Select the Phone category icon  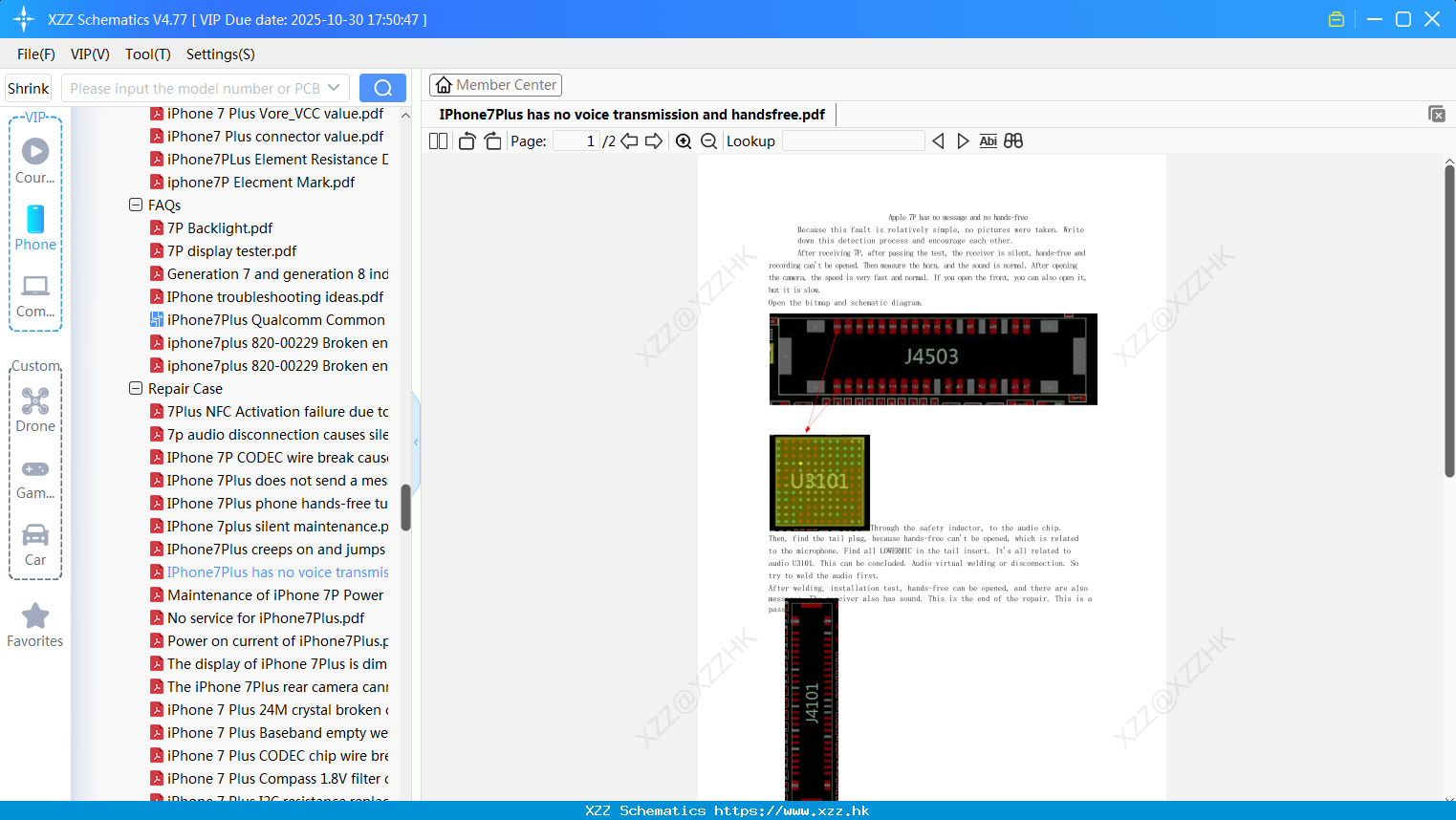coord(35,227)
